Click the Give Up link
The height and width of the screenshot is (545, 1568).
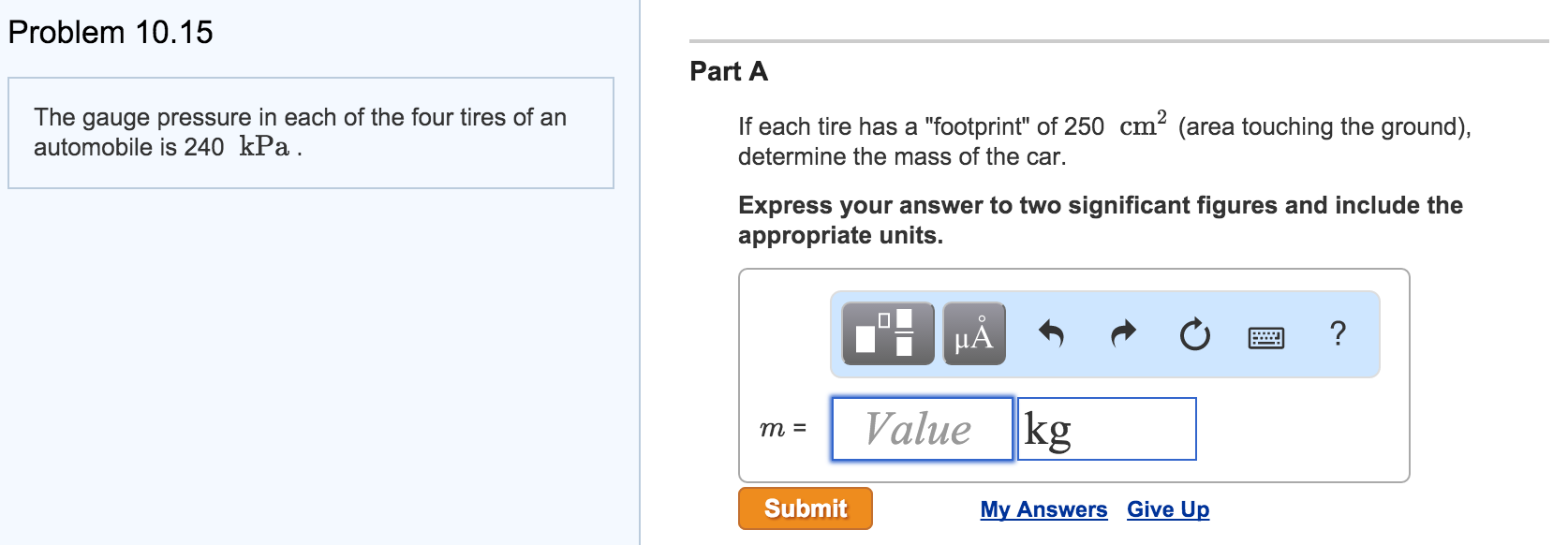[1168, 509]
